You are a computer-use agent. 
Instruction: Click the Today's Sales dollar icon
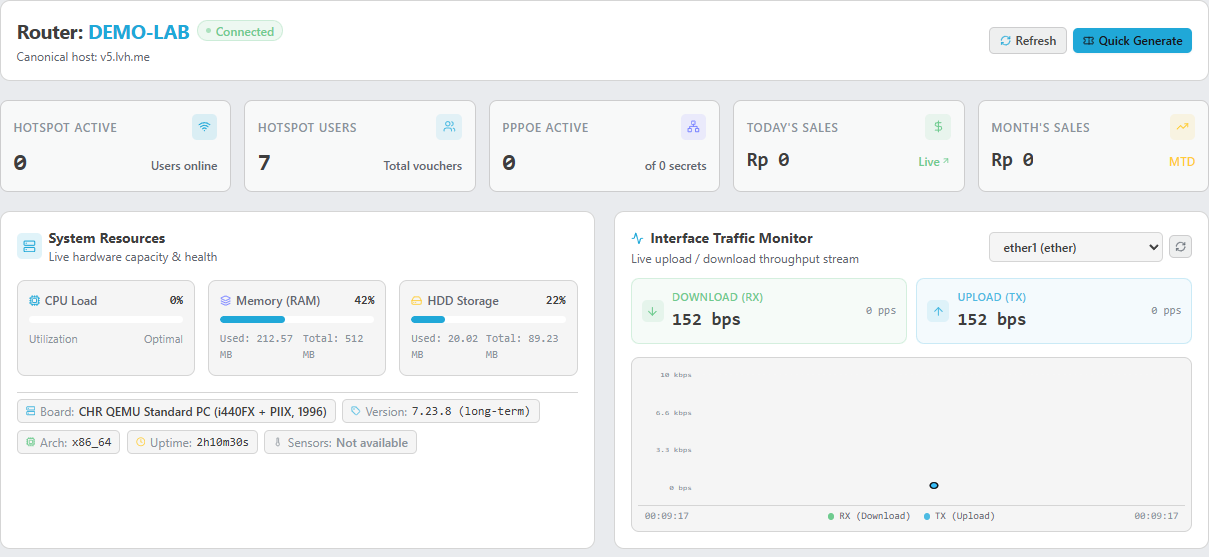coord(938,127)
